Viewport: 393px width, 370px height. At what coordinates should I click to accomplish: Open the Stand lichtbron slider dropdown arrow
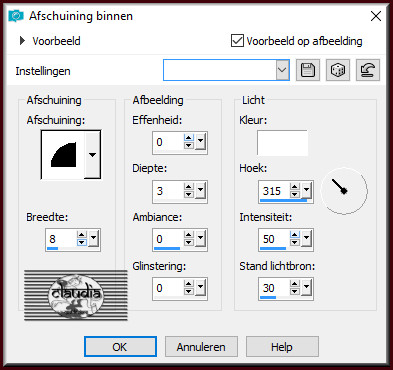306,288
